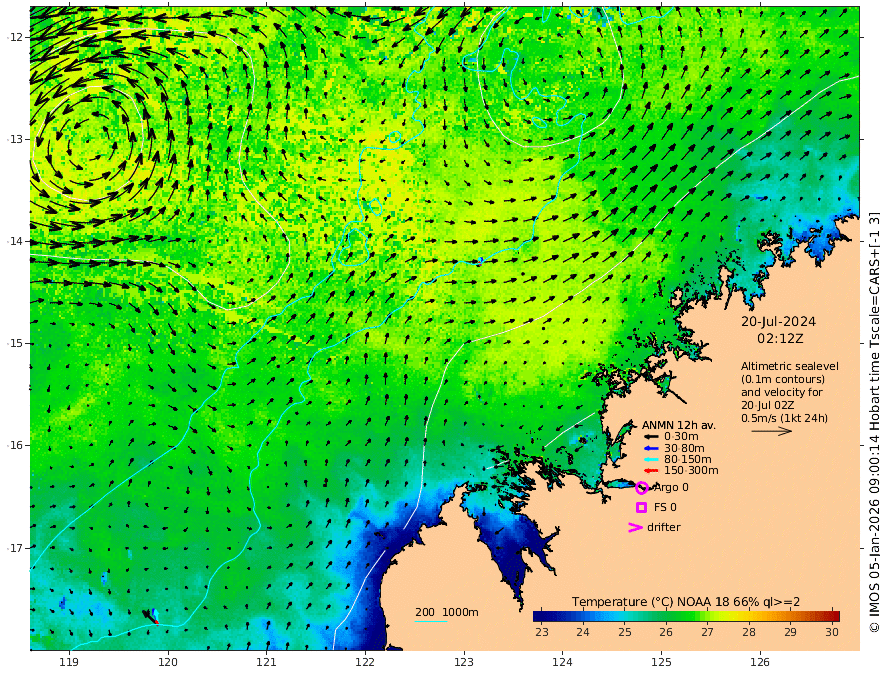Click the longitude axis label 121
Viewport: 880px width, 680px height.
pos(267,662)
